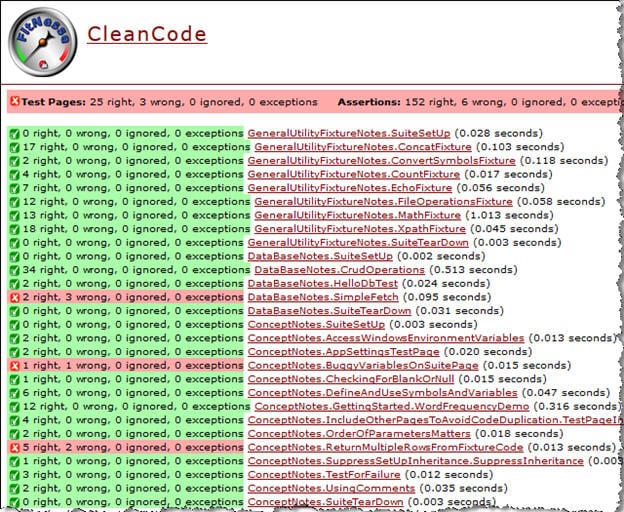Open ConceptNotes.OrderOfParametersMatters link
The height and width of the screenshot is (512, 624).
(x=359, y=434)
